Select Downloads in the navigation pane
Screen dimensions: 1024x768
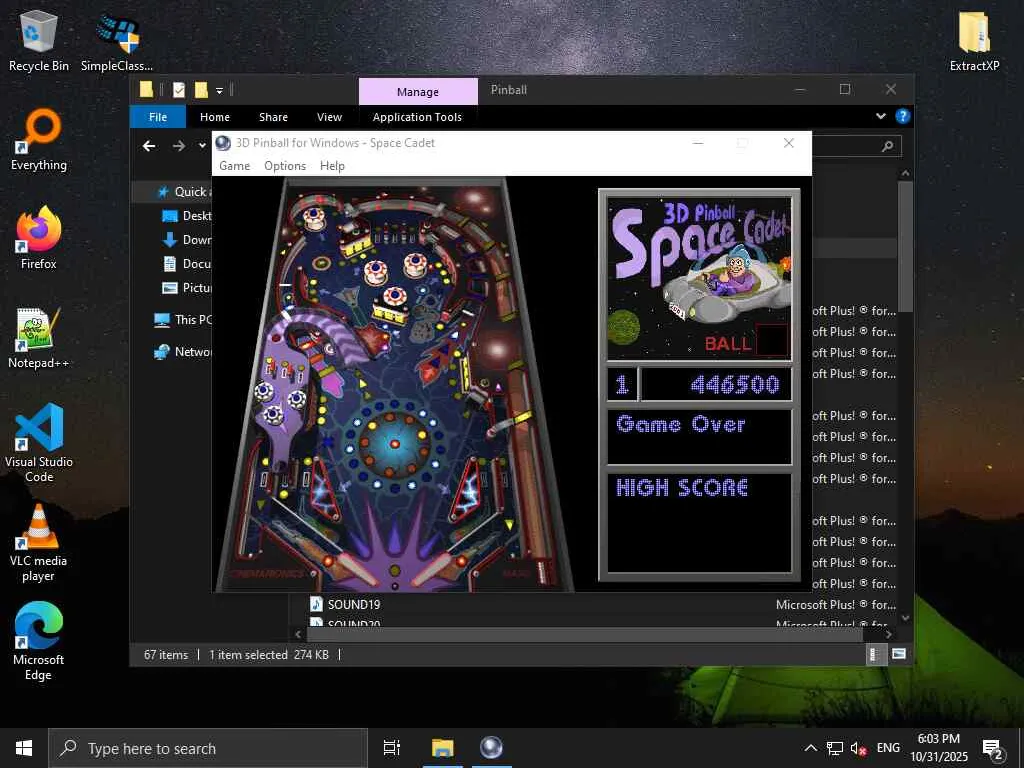coord(186,240)
